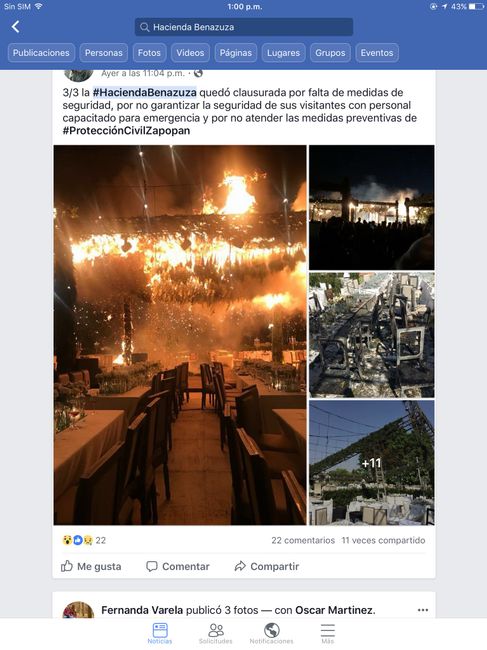Select the Eventos filter tab
487x650 pixels.
(x=377, y=53)
